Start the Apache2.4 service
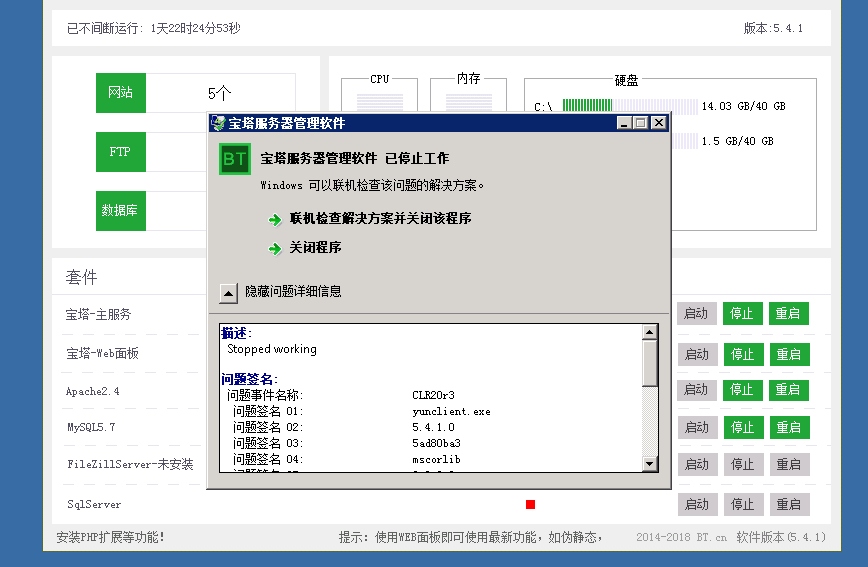 tap(696, 390)
